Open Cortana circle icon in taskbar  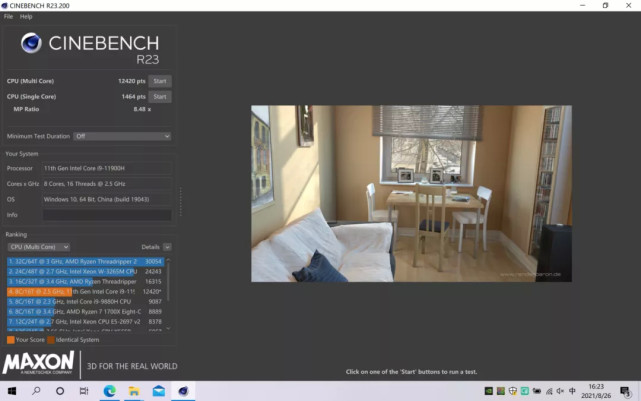[x=60, y=391]
